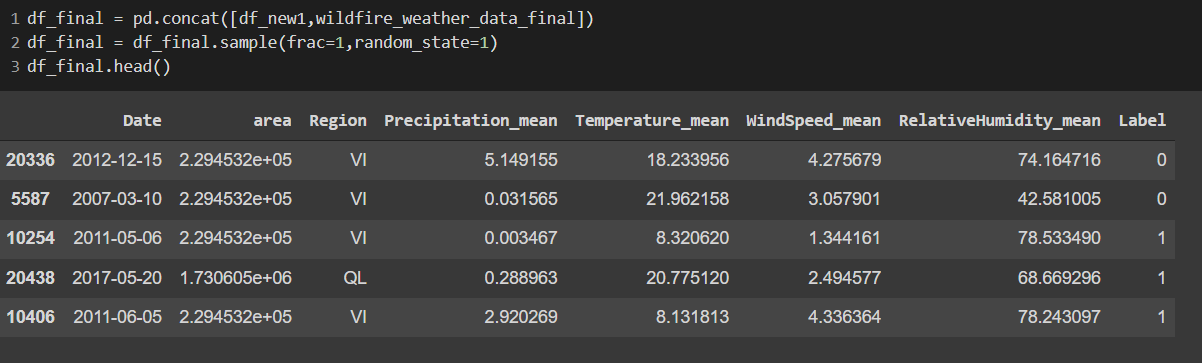Viewport: 1202px width, 363px height.
Task: Select the area column header
Action: [x=272, y=120]
